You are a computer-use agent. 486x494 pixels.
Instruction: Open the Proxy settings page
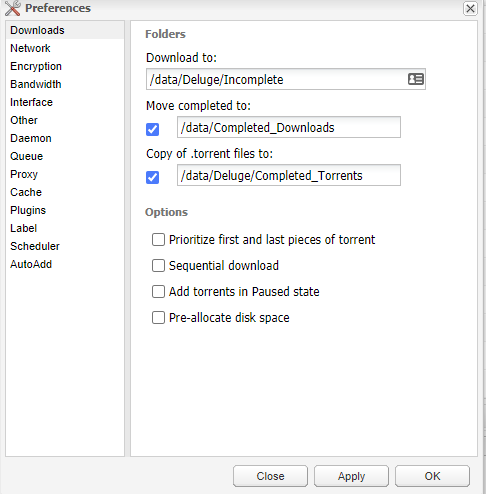[x=65, y=174]
